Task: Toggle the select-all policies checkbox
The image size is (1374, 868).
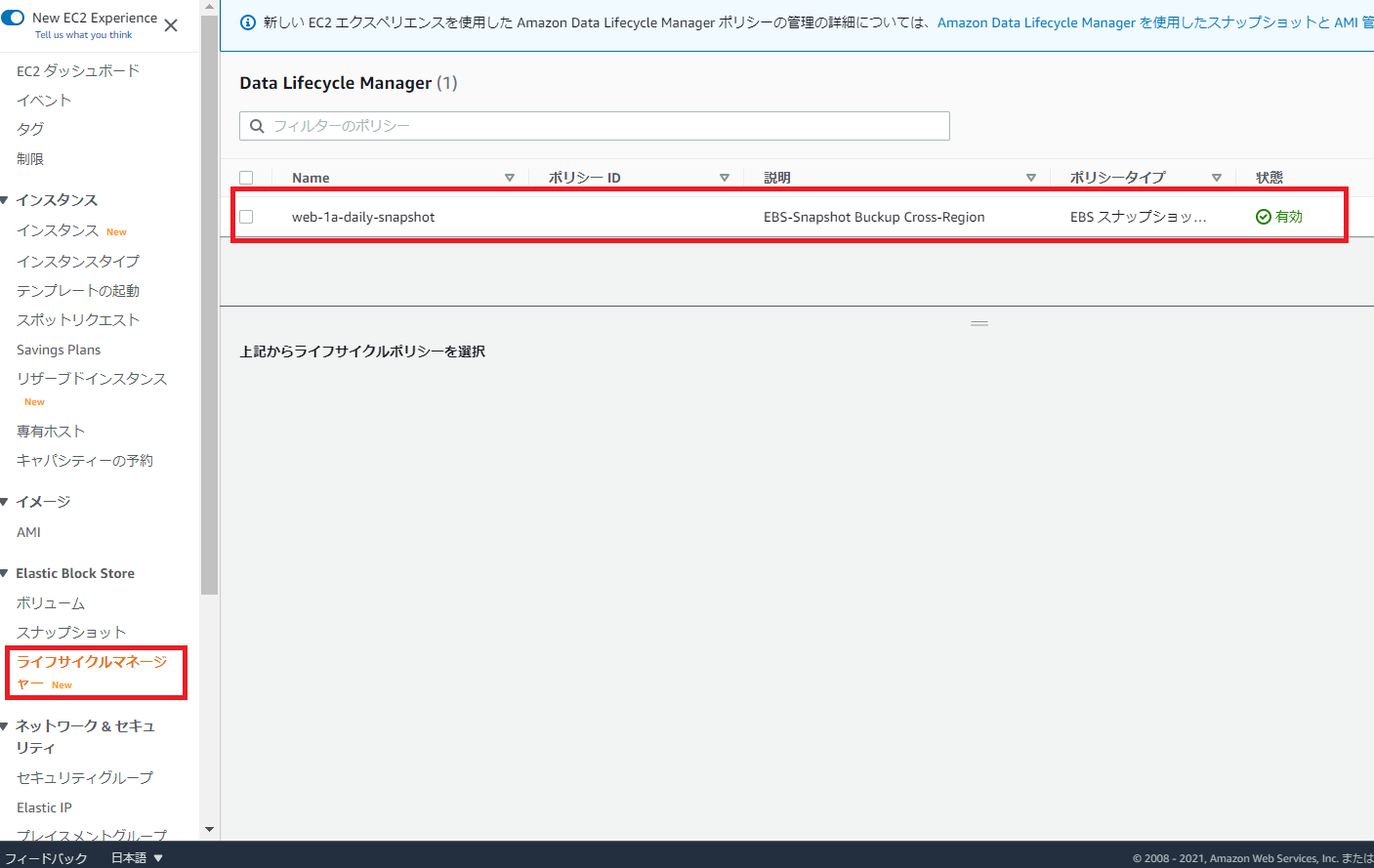Action: 246,178
